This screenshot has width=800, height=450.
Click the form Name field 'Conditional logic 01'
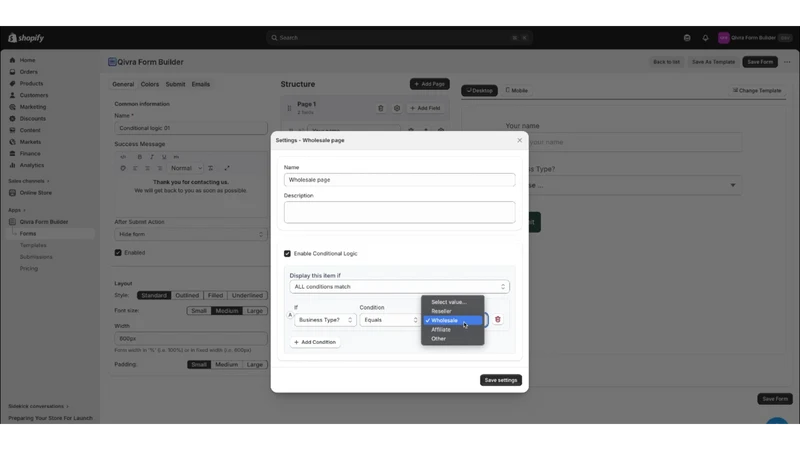pyautogui.click(x=191, y=128)
